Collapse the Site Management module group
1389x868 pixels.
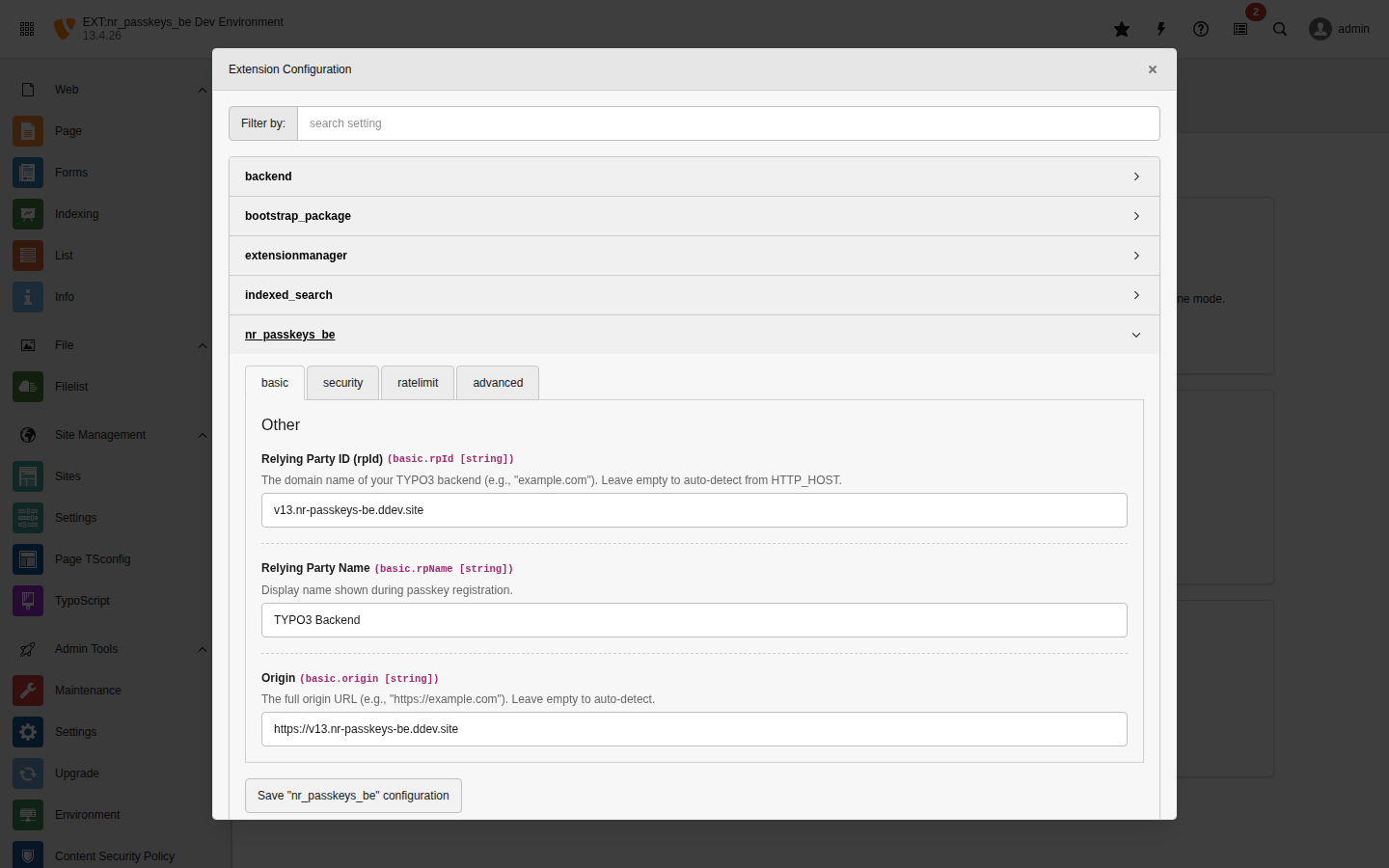tap(203, 436)
